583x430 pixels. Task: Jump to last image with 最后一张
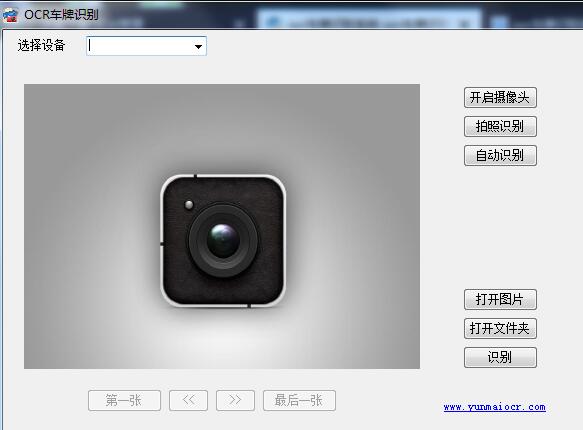(299, 400)
